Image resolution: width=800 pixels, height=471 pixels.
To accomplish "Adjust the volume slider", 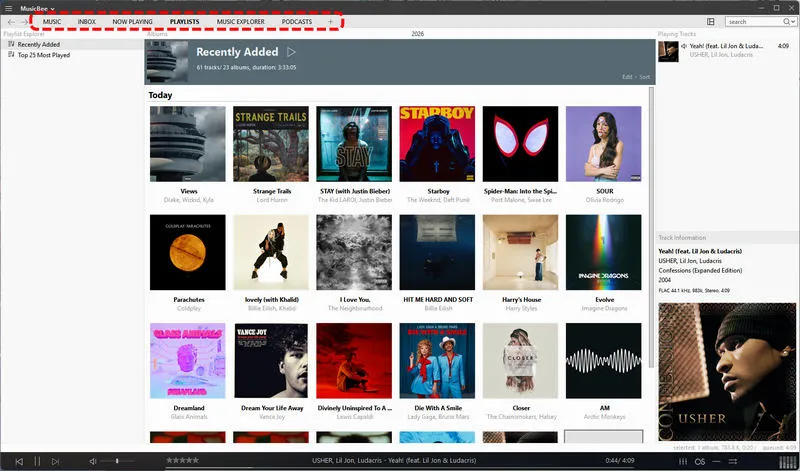I will (x=117, y=461).
